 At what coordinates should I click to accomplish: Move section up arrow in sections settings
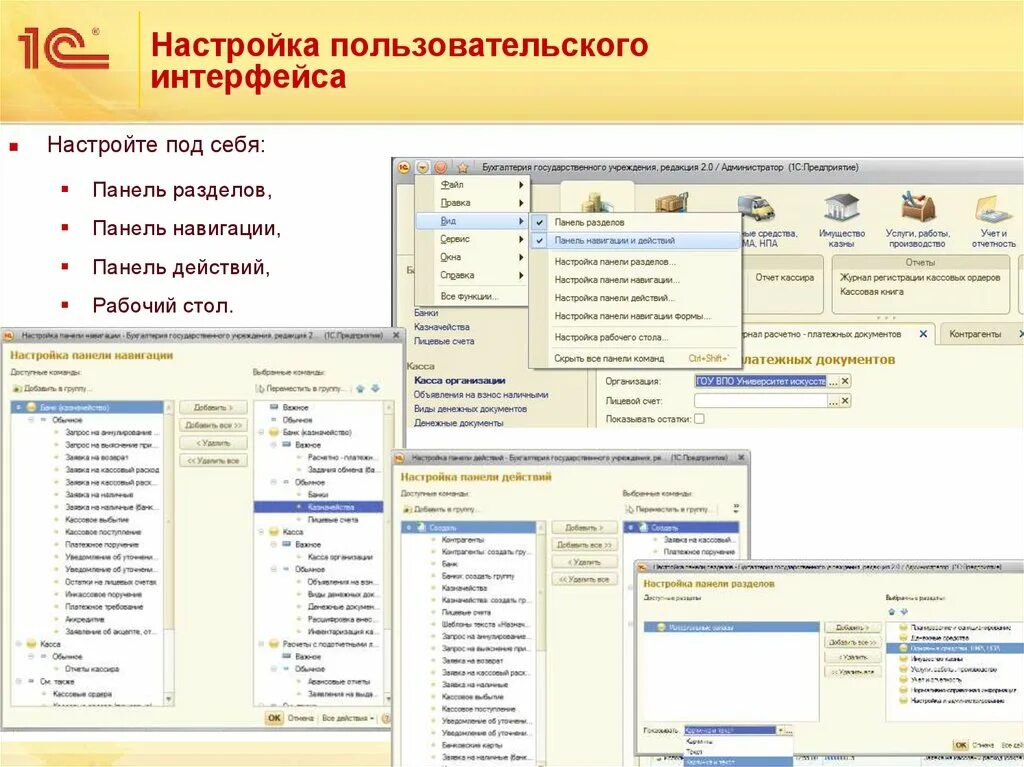(x=891, y=612)
